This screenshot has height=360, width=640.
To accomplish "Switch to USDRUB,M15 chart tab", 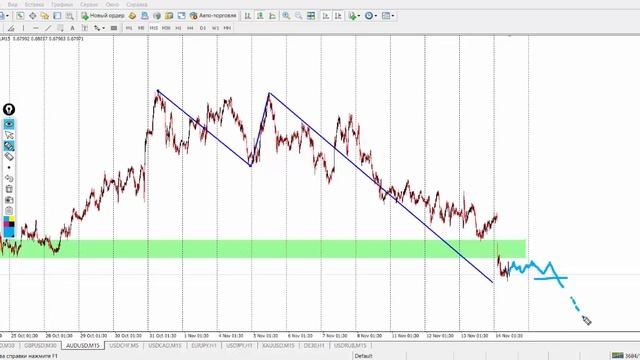I will tap(350, 346).
